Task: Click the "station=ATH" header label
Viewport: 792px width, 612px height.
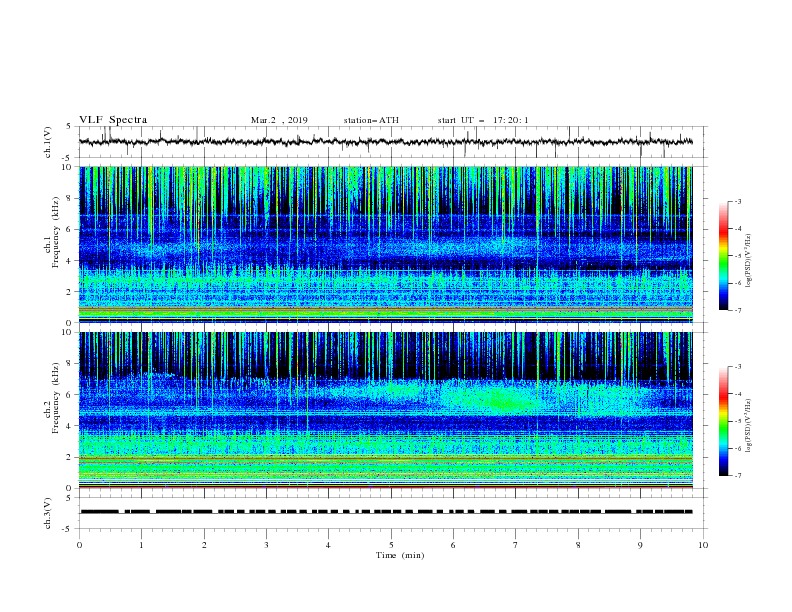Action: (x=371, y=120)
